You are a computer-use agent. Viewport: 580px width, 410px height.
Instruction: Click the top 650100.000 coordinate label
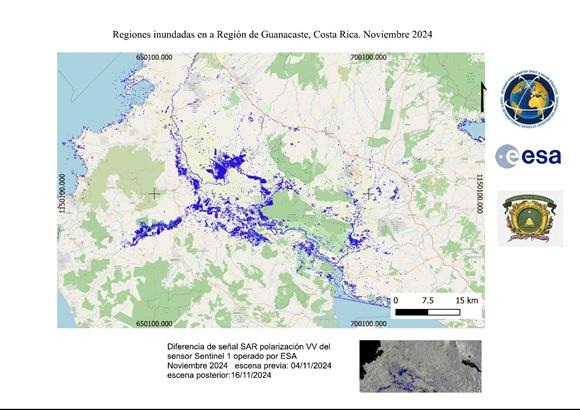tap(154, 57)
